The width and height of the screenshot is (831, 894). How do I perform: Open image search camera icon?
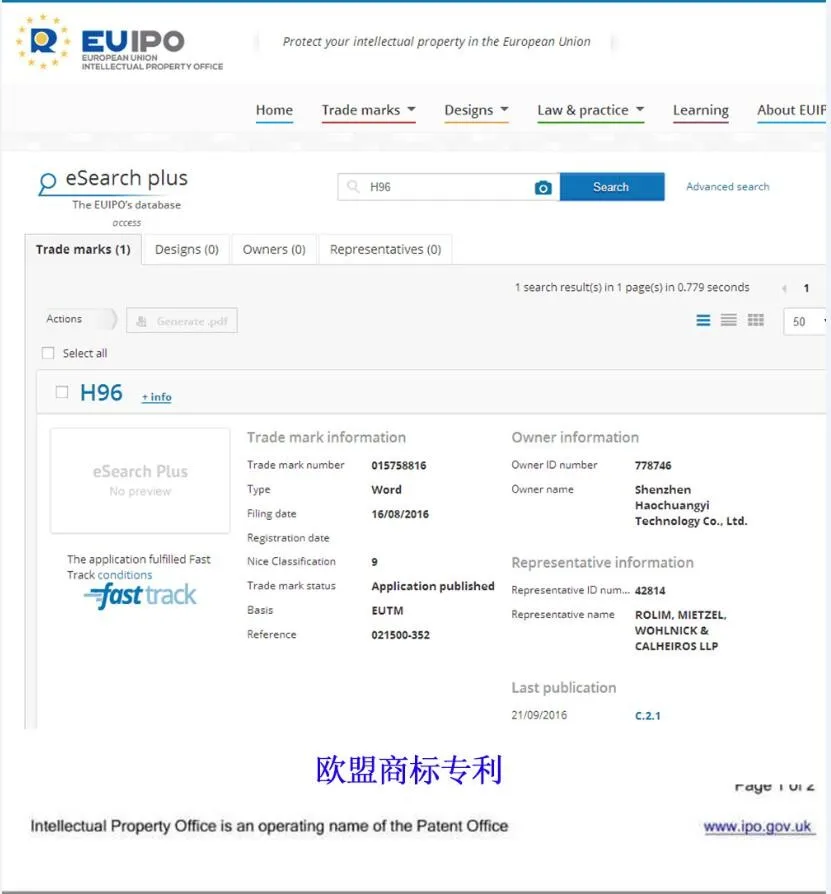(543, 188)
